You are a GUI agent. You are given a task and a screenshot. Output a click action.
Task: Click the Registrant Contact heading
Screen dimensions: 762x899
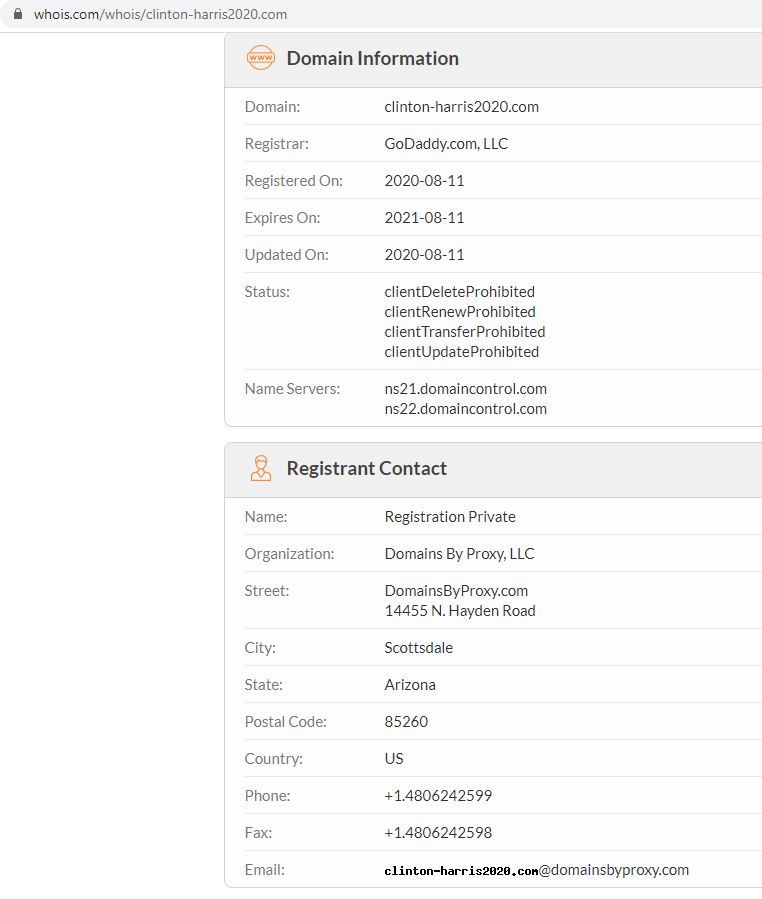pyautogui.click(x=366, y=468)
